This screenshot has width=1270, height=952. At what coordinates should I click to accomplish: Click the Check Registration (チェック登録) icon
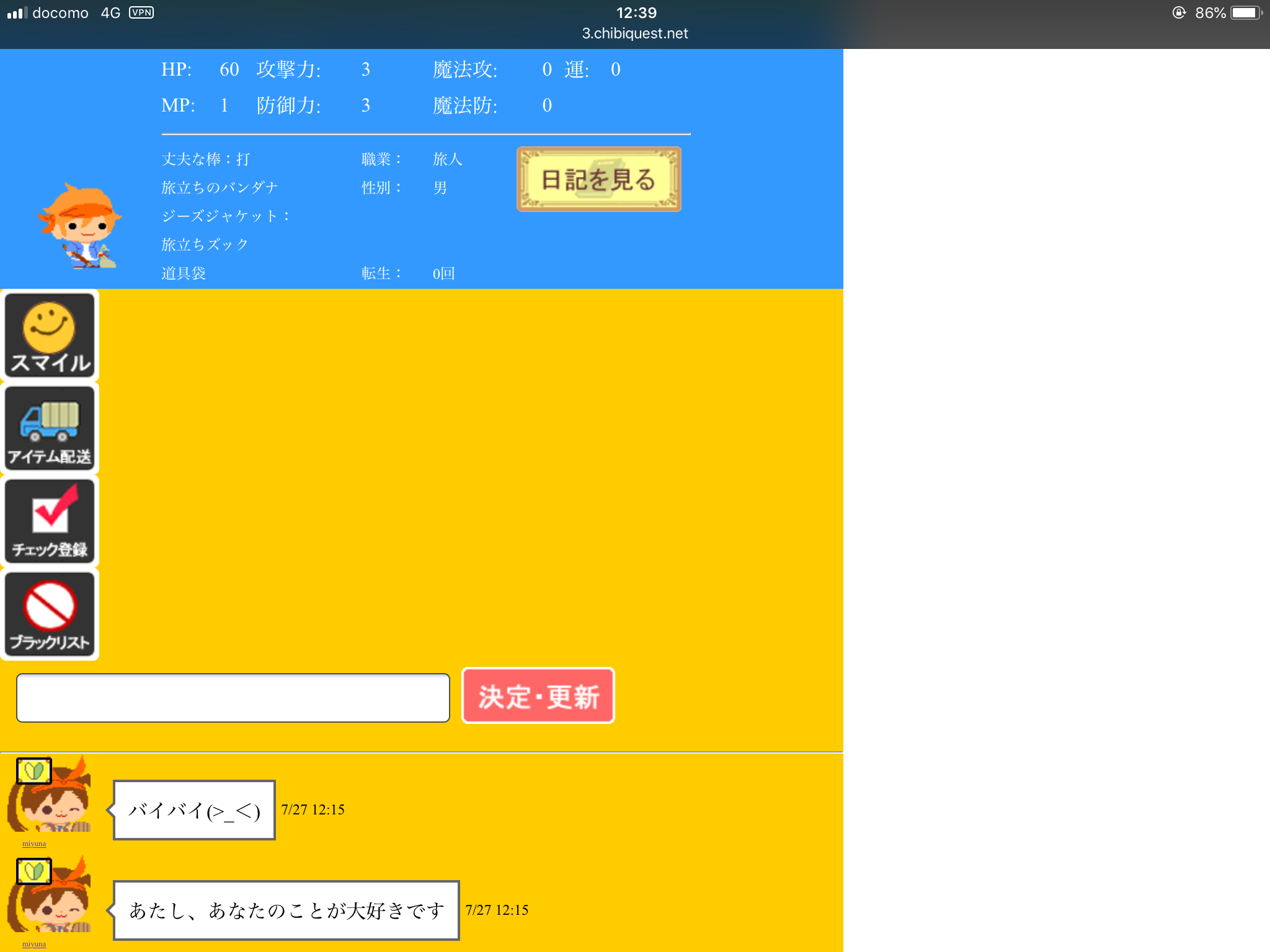[50, 521]
